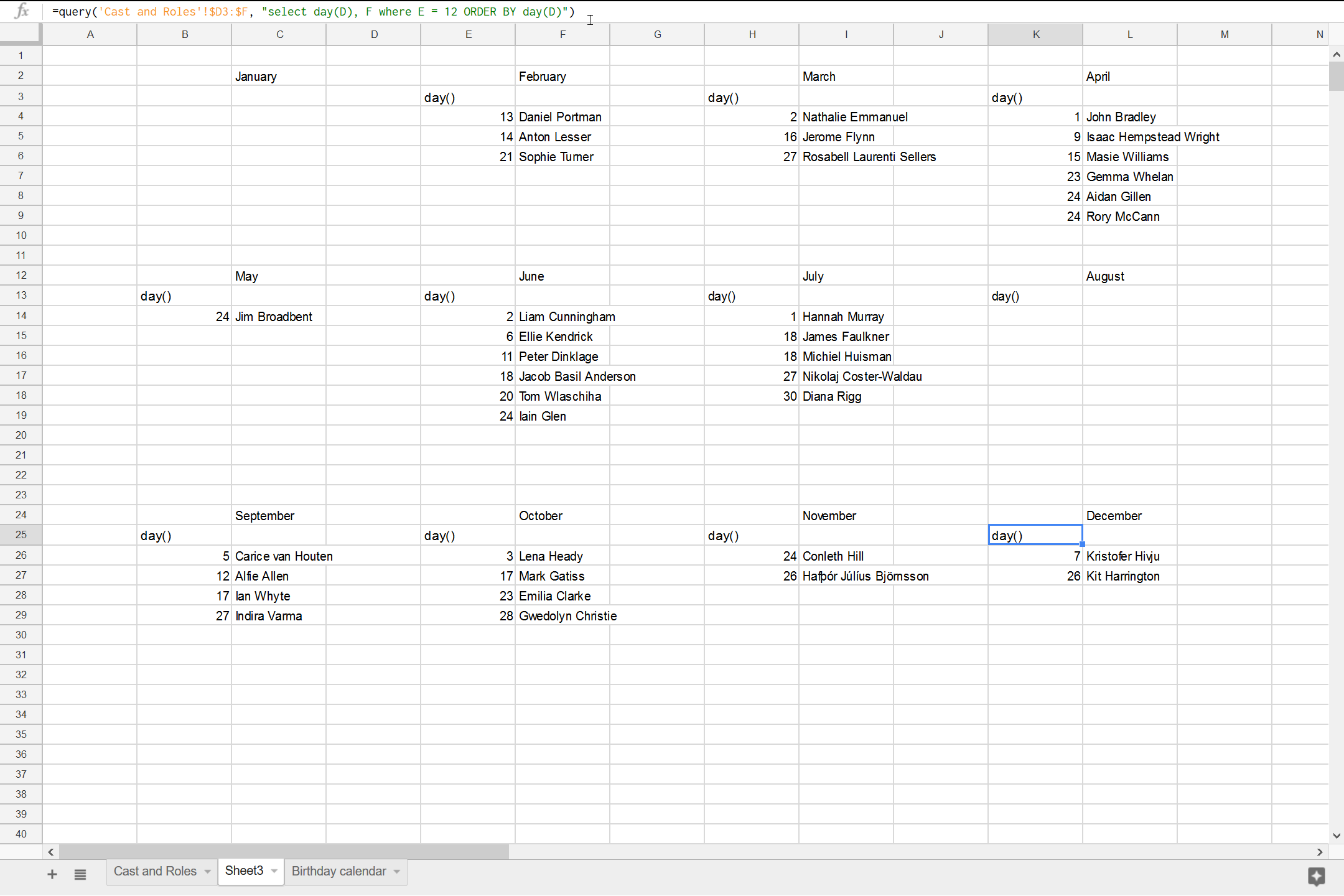The width and height of the screenshot is (1344, 896).
Task: Click the scroll-up arrow on vertical scrollbar
Action: [1336, 55]
